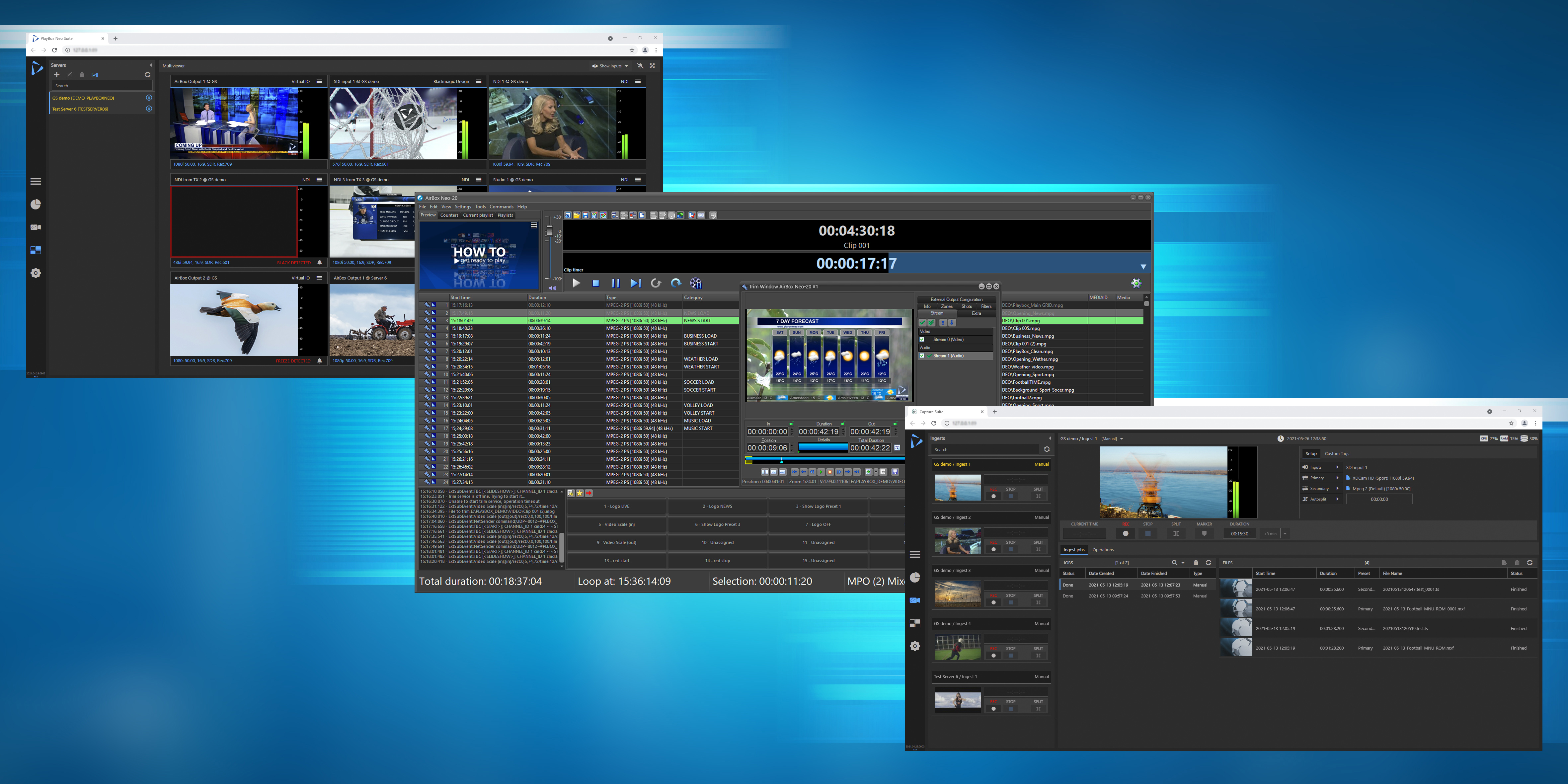Refresh the Servers list
The width and height of the screenshot is (1568, 784).
click(147, 75)
